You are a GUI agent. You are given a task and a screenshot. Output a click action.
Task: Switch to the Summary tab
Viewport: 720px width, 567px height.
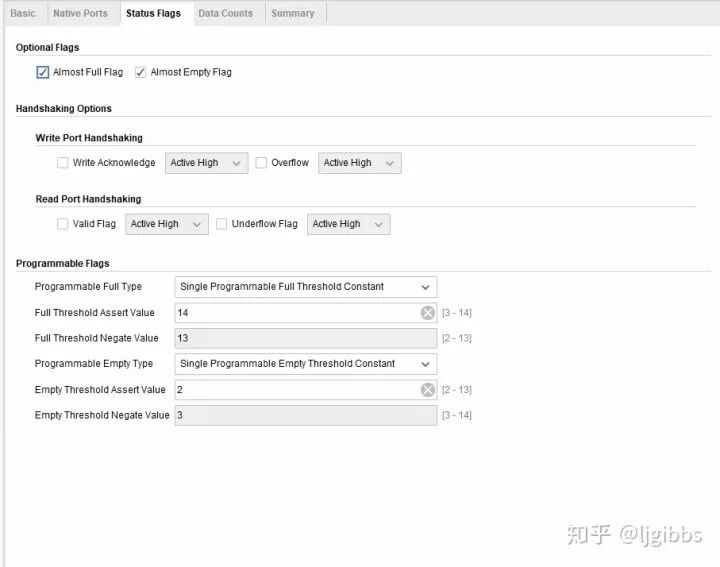tap(292, 13)
